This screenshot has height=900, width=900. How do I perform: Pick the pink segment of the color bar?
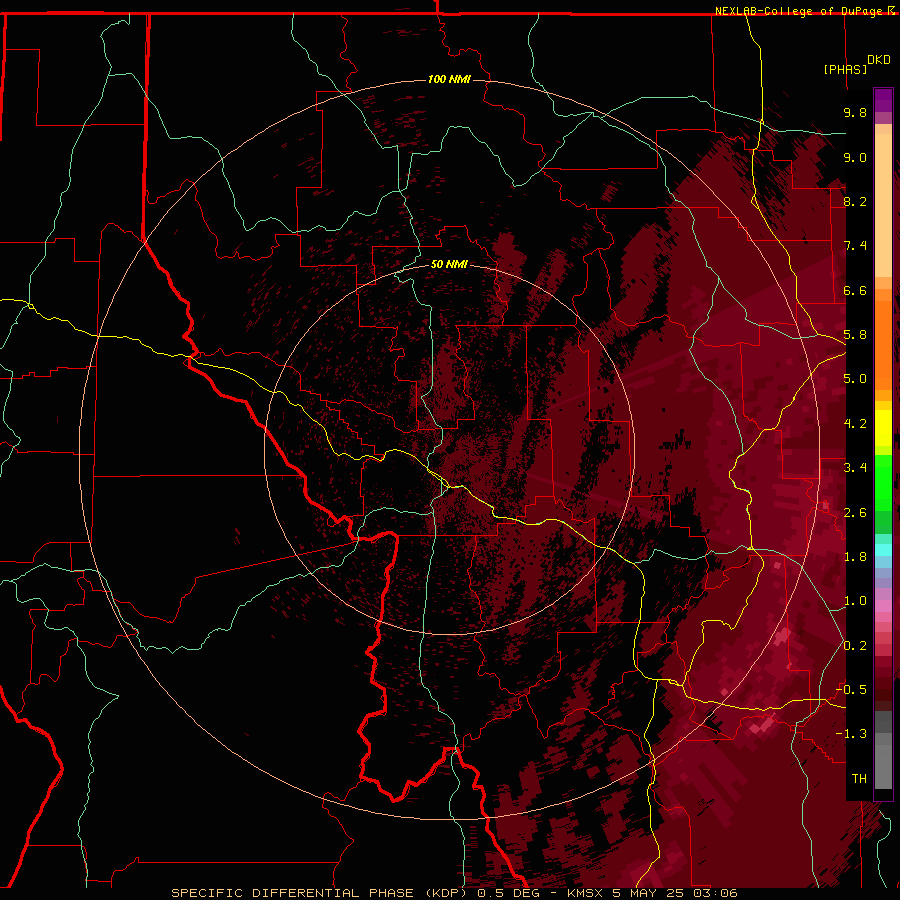click(883, 606)
